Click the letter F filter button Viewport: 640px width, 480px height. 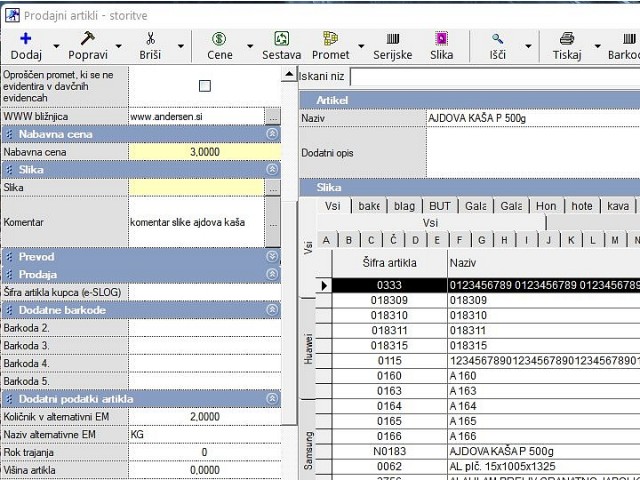[x=459, y=240]
